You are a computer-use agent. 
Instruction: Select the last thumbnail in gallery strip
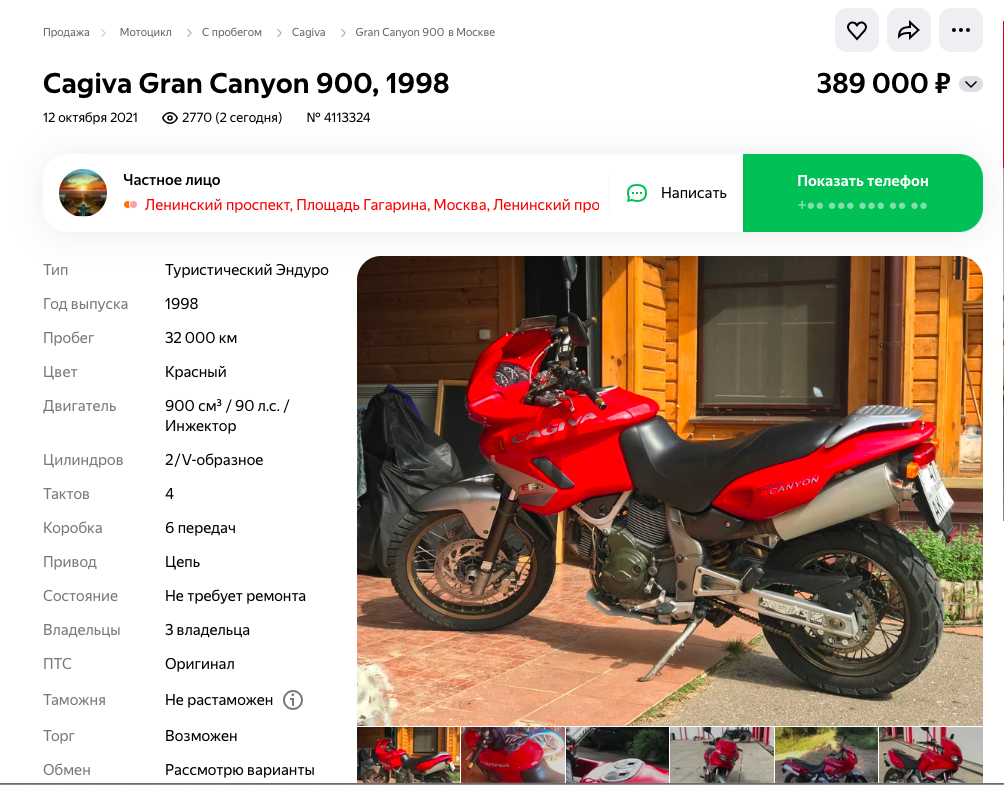[930, 755]
